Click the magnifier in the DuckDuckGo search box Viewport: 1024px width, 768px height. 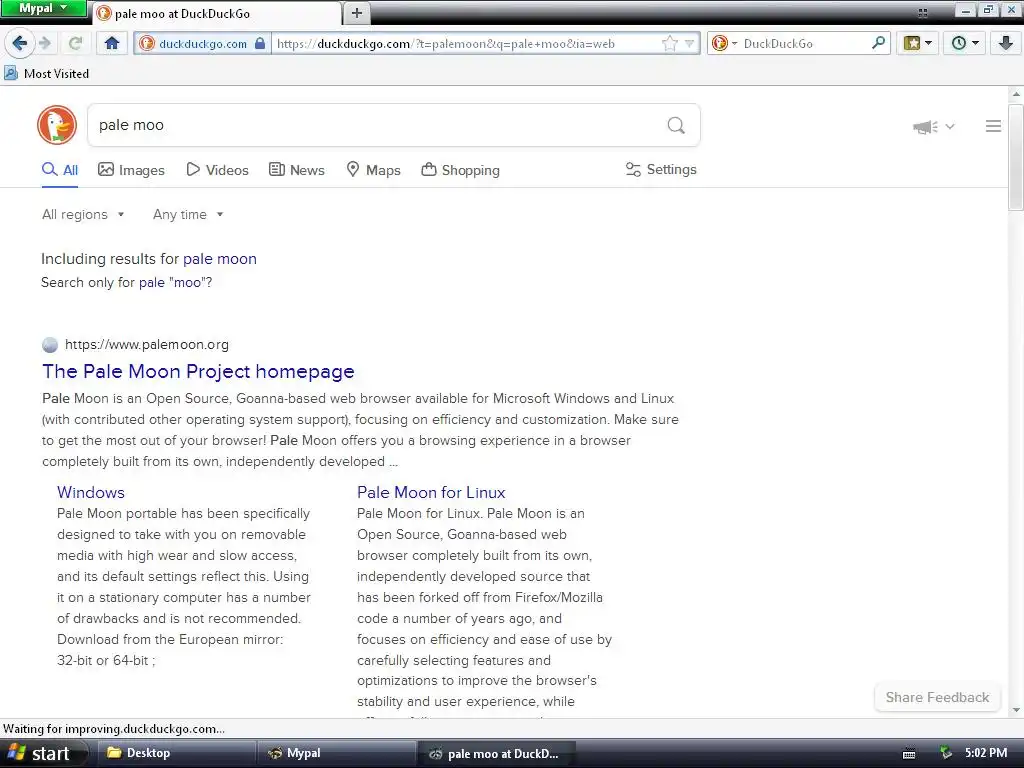[879, 43]
